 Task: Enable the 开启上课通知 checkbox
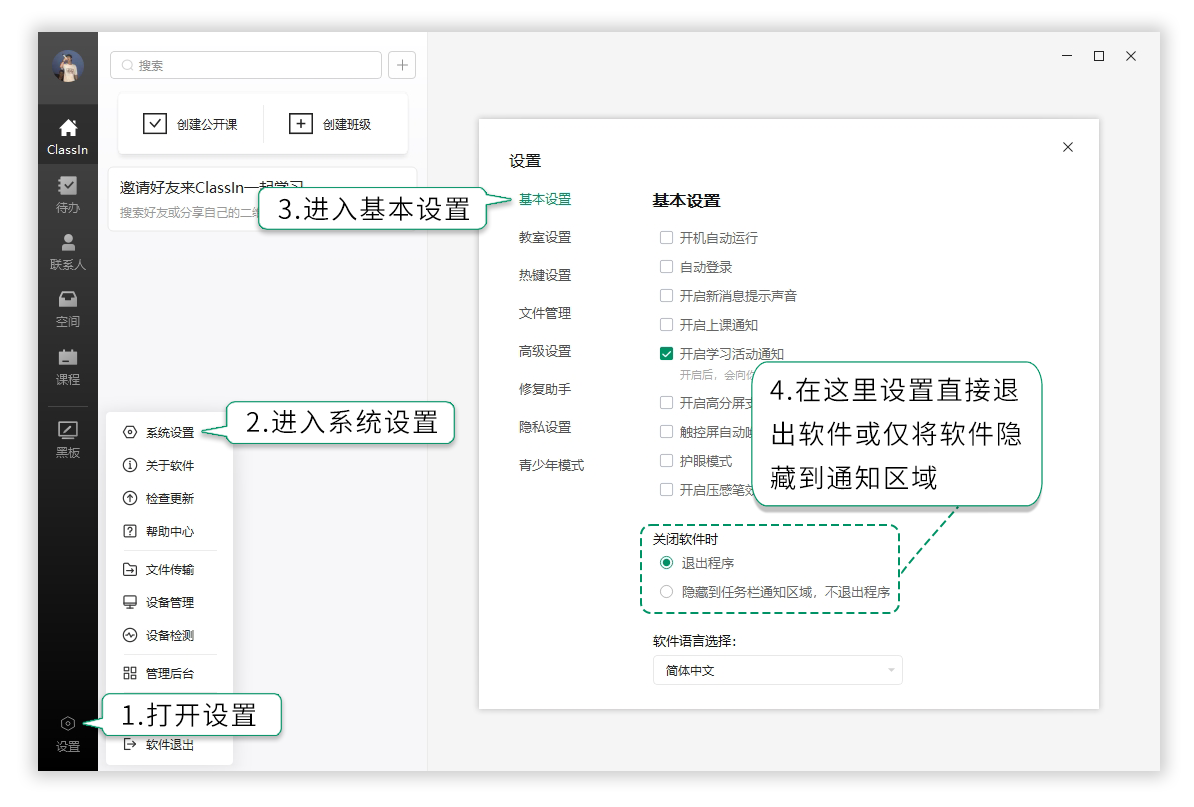[x=666, y=324]
